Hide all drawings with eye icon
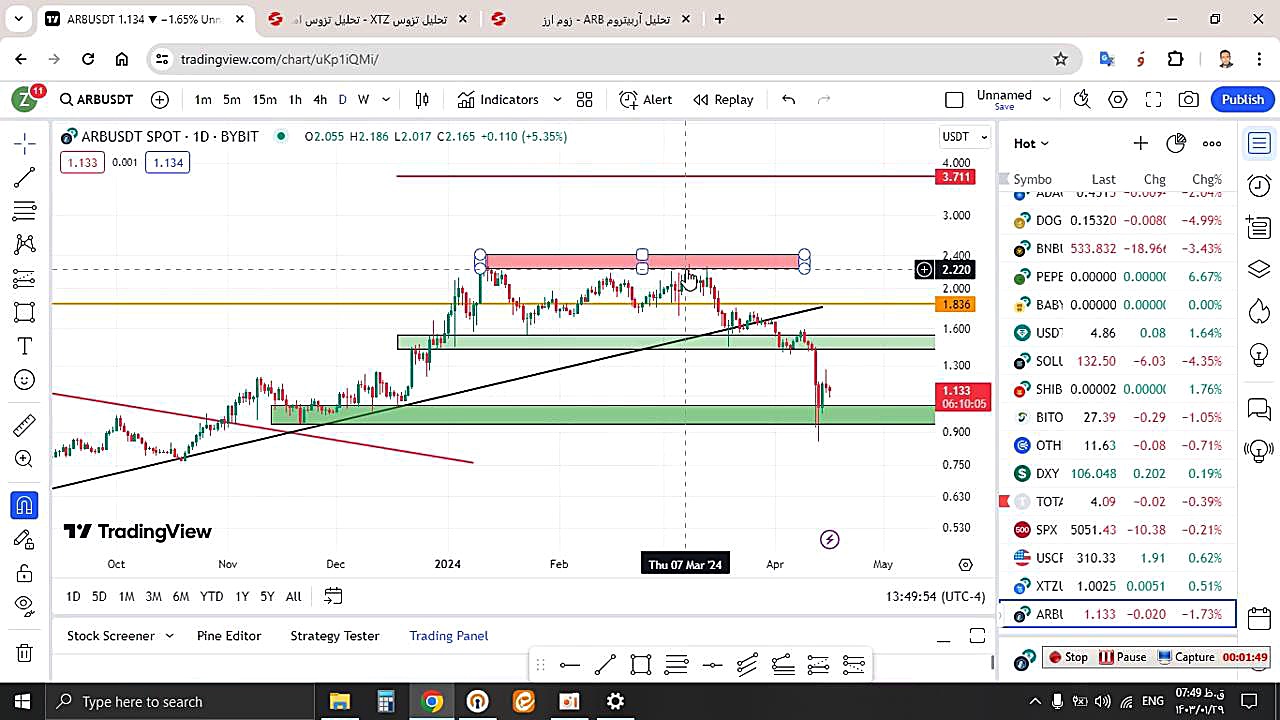The width and height of the screenshot is (1280, 720). [x=25, y=605]
